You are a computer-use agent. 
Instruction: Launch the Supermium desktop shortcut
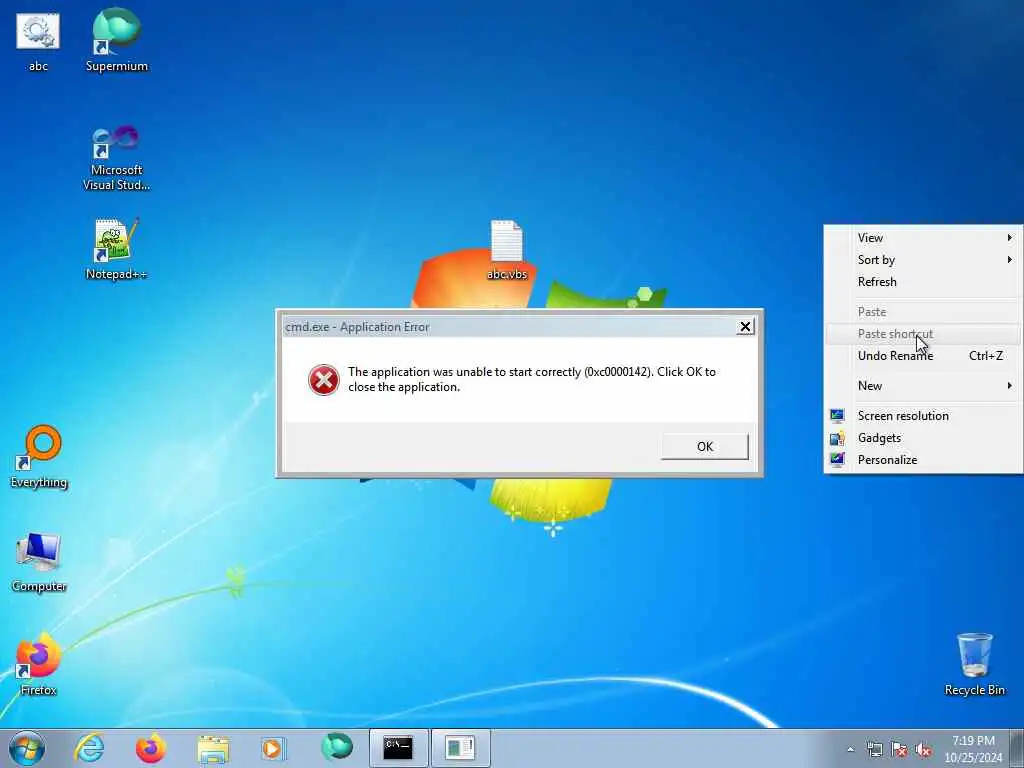click(116, 40)
